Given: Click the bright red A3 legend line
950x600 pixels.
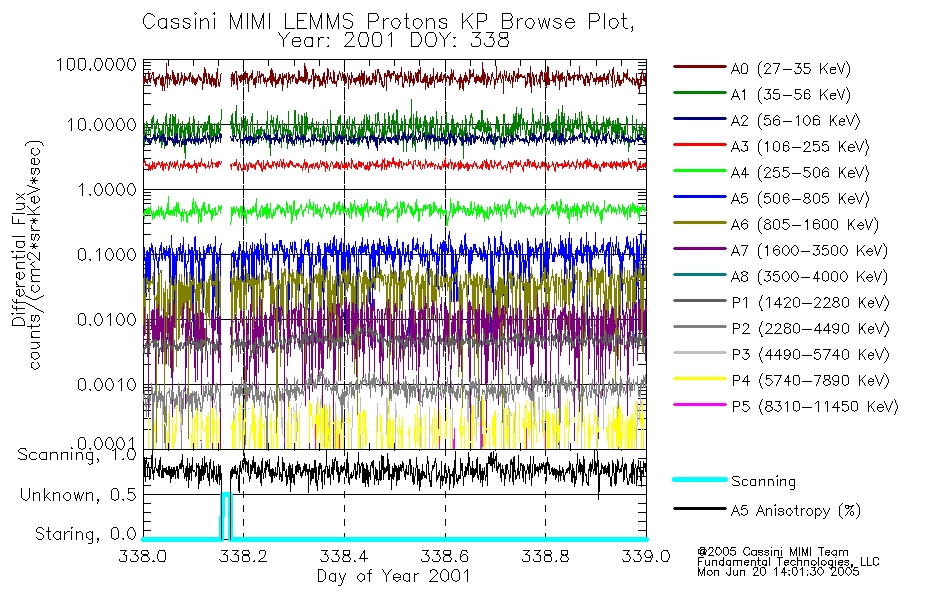Looking at the screenshot, I should (699, 145).
